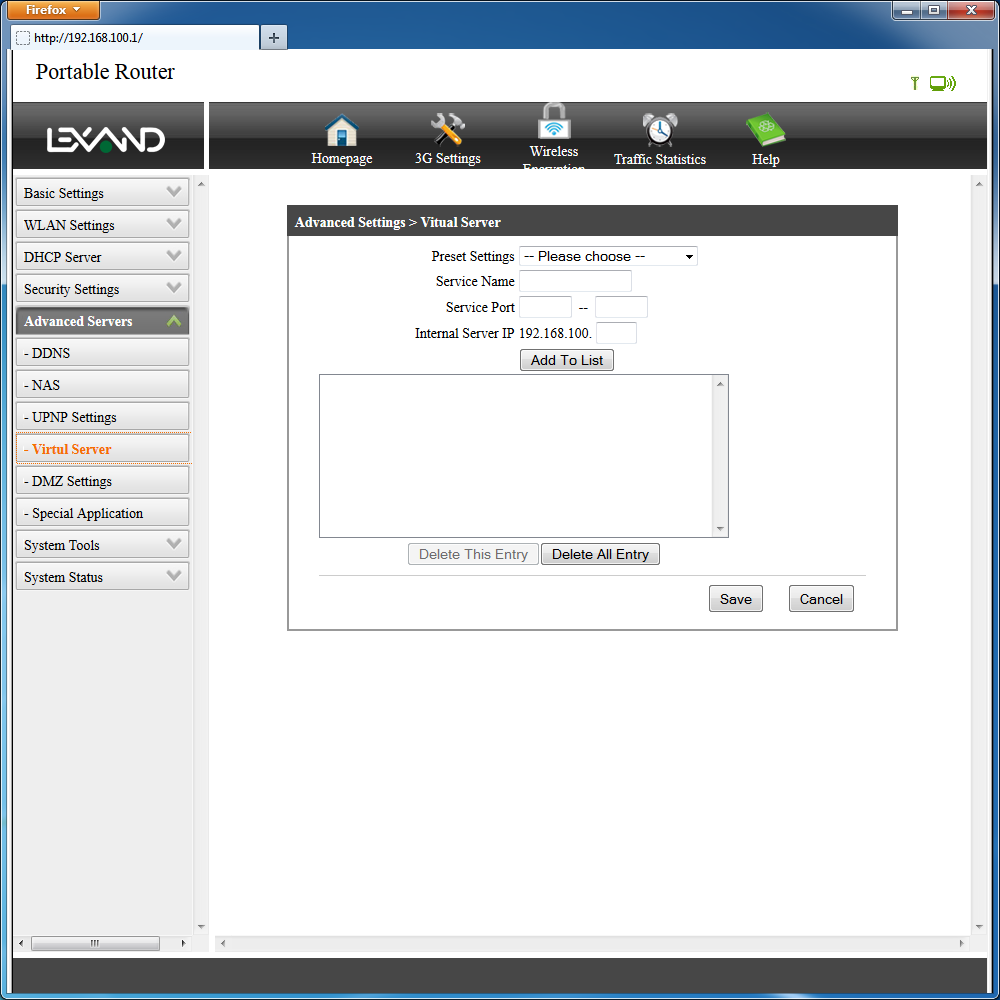Click sidebar horizontal scrollbar thumb
The image size is (1000, 1000).
[x=95, y=943]
